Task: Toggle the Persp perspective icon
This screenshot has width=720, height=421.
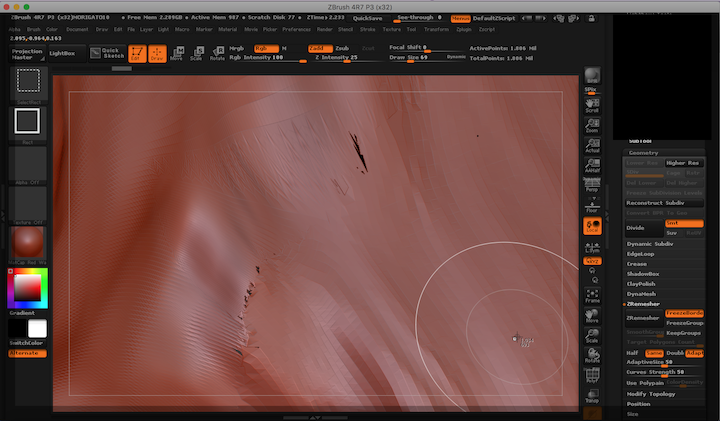Action: [592, 185]
